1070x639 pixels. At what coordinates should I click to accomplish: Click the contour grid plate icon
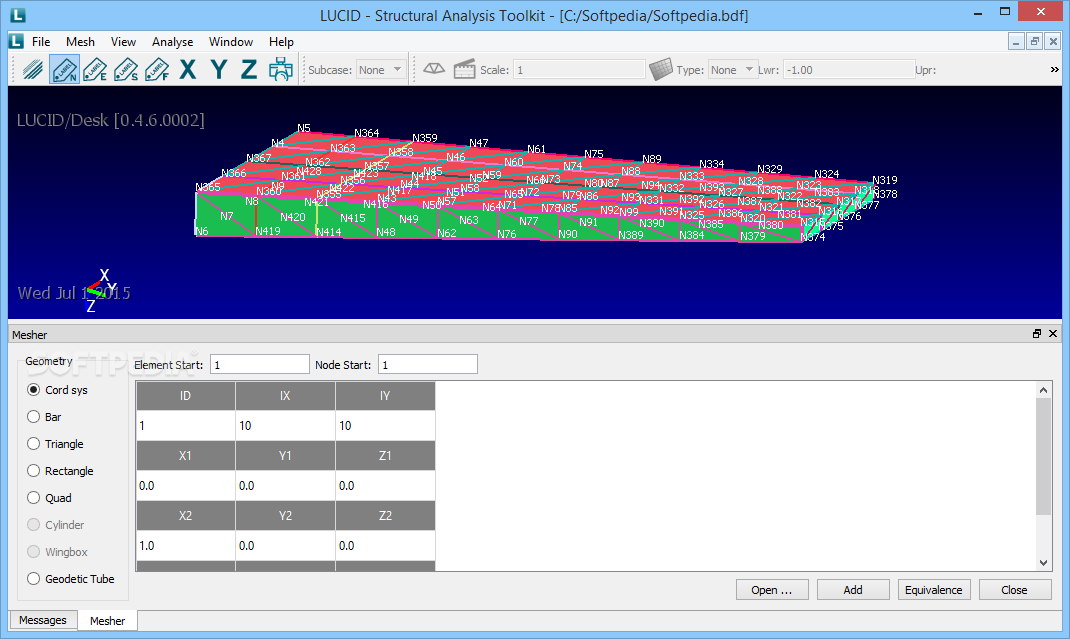click(661, 69)
